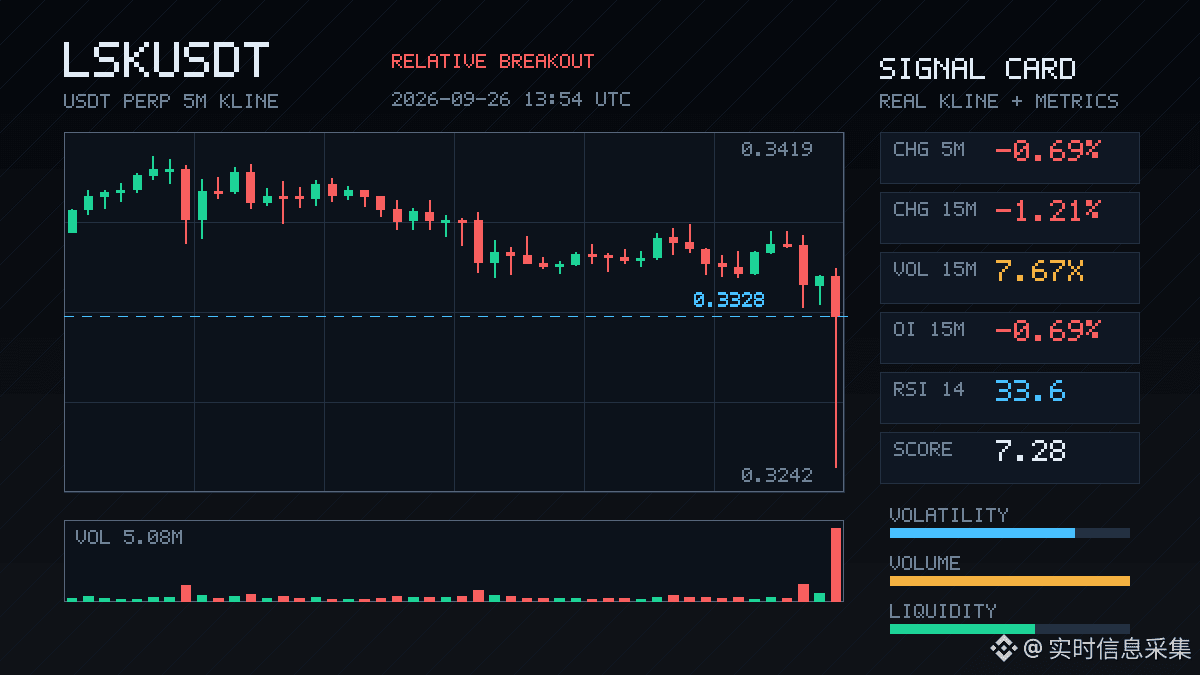Click the LSKUSDT symbol title

pos(166,60)
